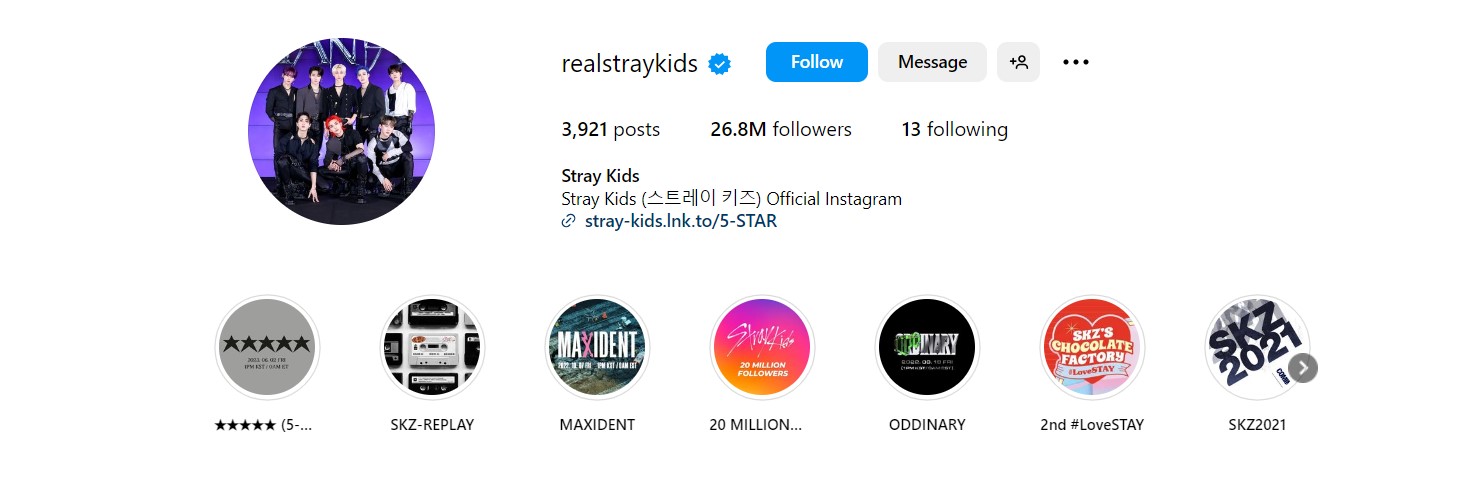Open the stray-kids.lnk.to/5-STAR link
This screenshot has width=1477, height=502.
click(x=680, y=221)
